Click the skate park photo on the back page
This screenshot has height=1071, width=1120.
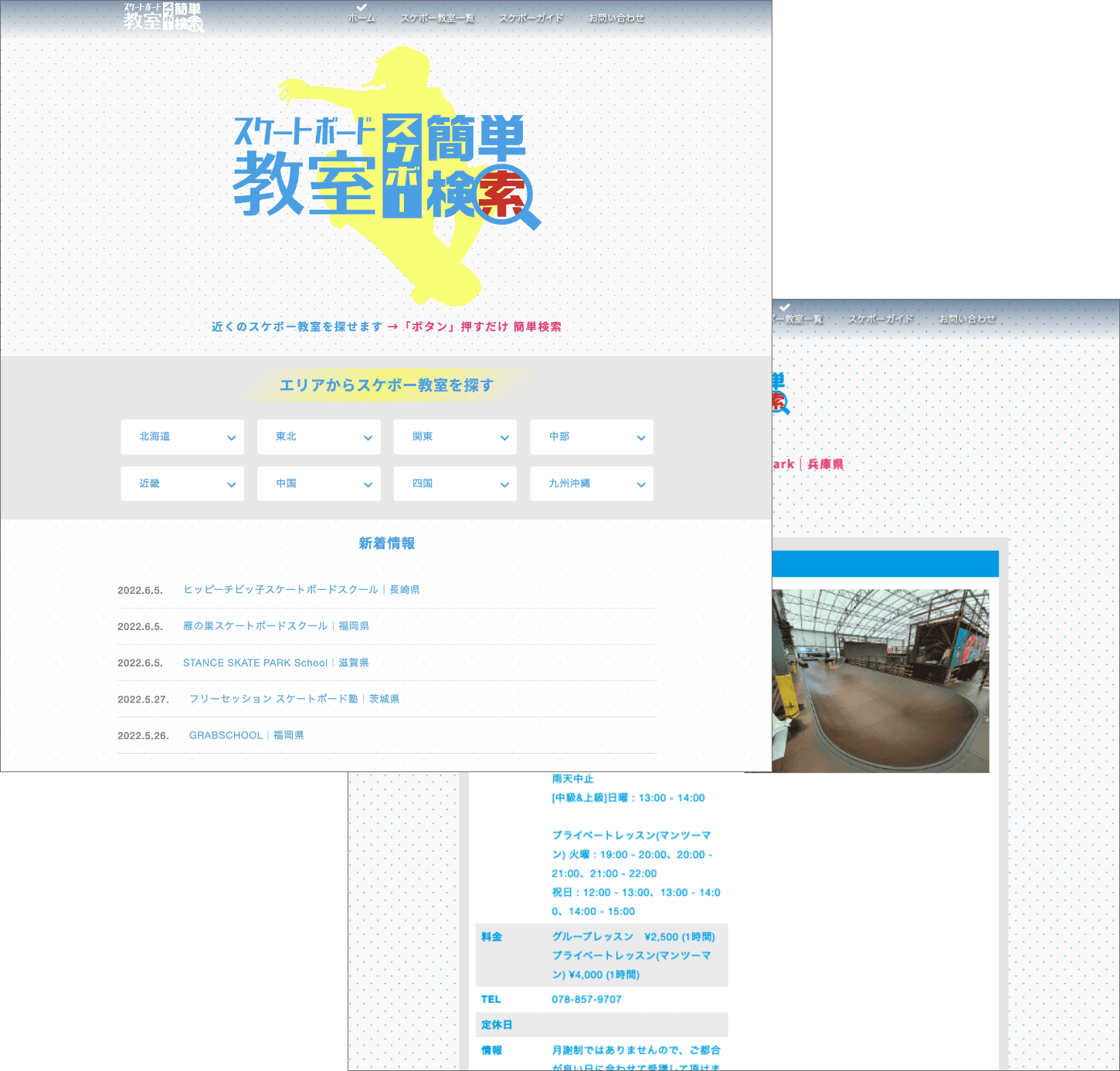pyautogui.click(x=881, y=681)
